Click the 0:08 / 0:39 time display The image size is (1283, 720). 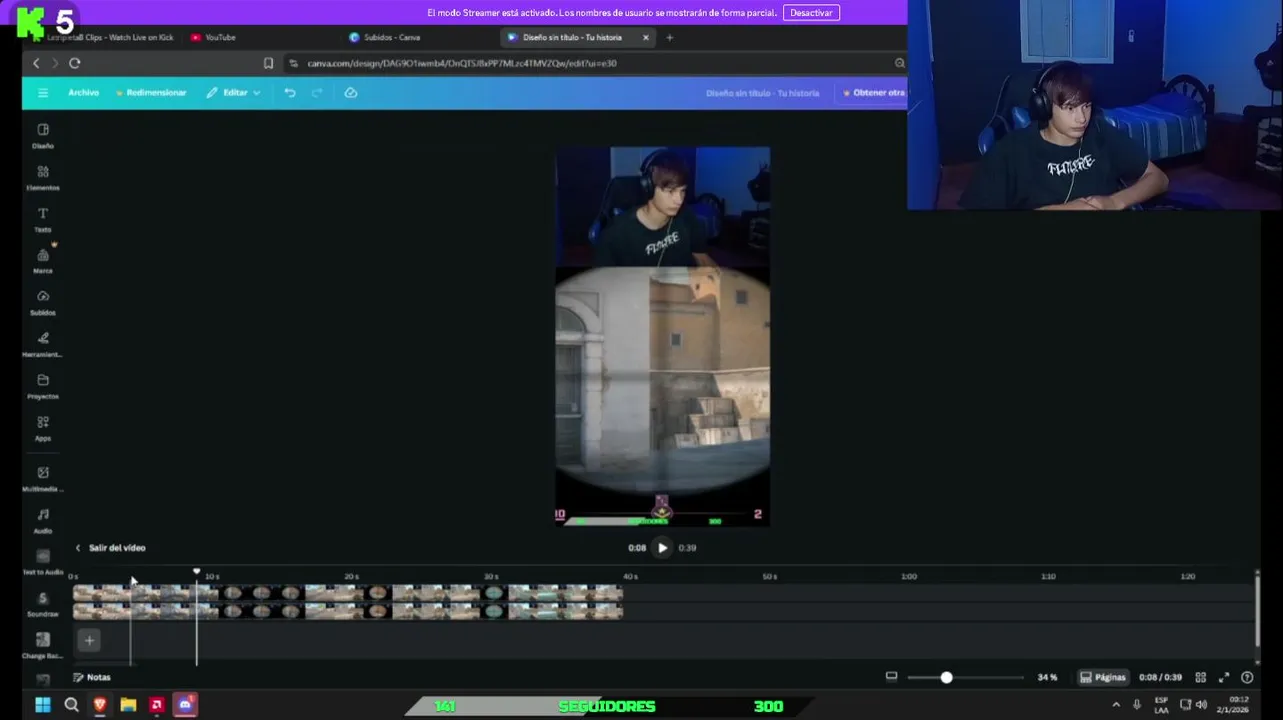(1160, 677)
